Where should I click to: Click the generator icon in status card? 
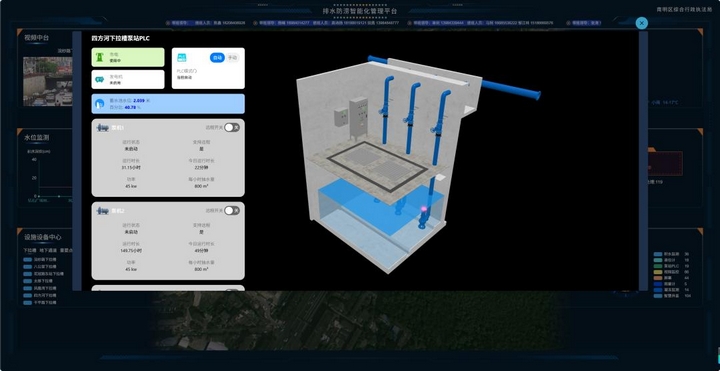(x=99, y=79)
